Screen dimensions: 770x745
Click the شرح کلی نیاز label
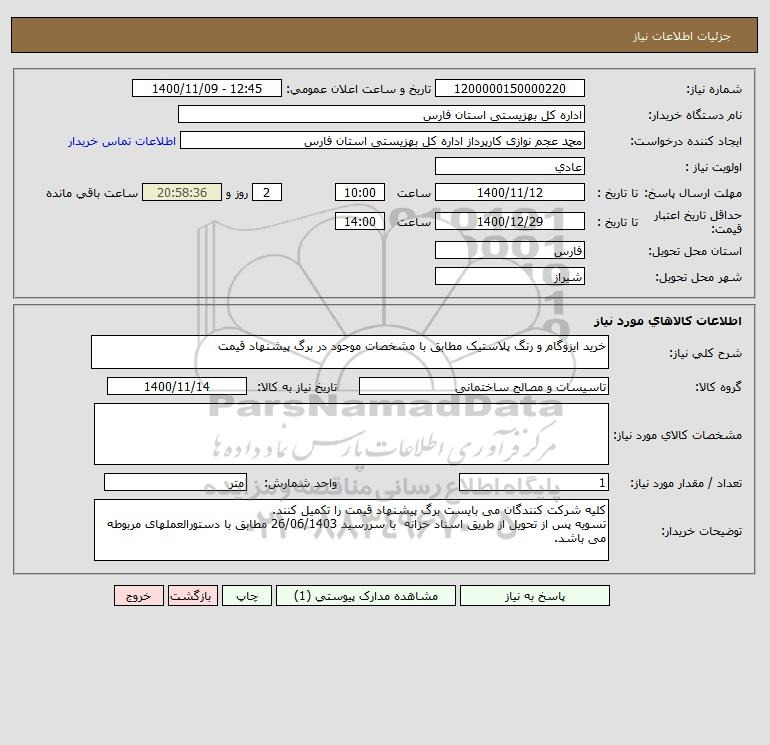706,354
